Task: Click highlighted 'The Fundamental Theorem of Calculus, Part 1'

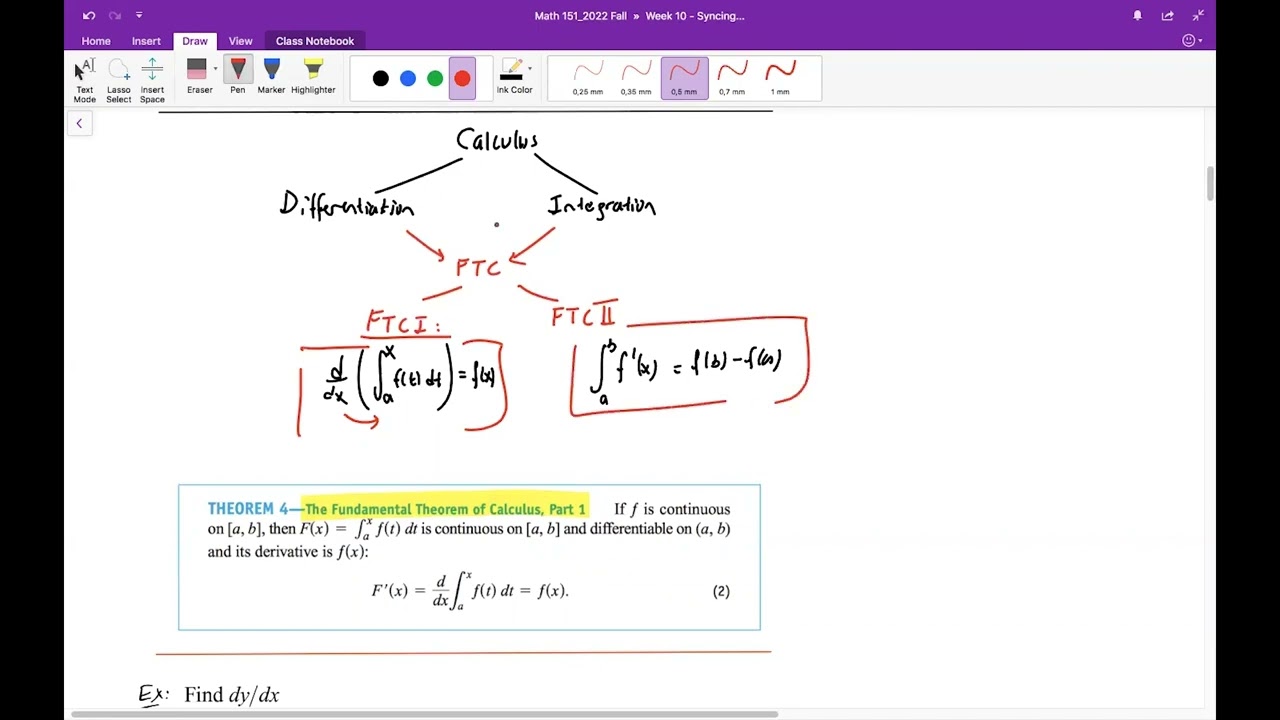Action: tap(445, 509)
